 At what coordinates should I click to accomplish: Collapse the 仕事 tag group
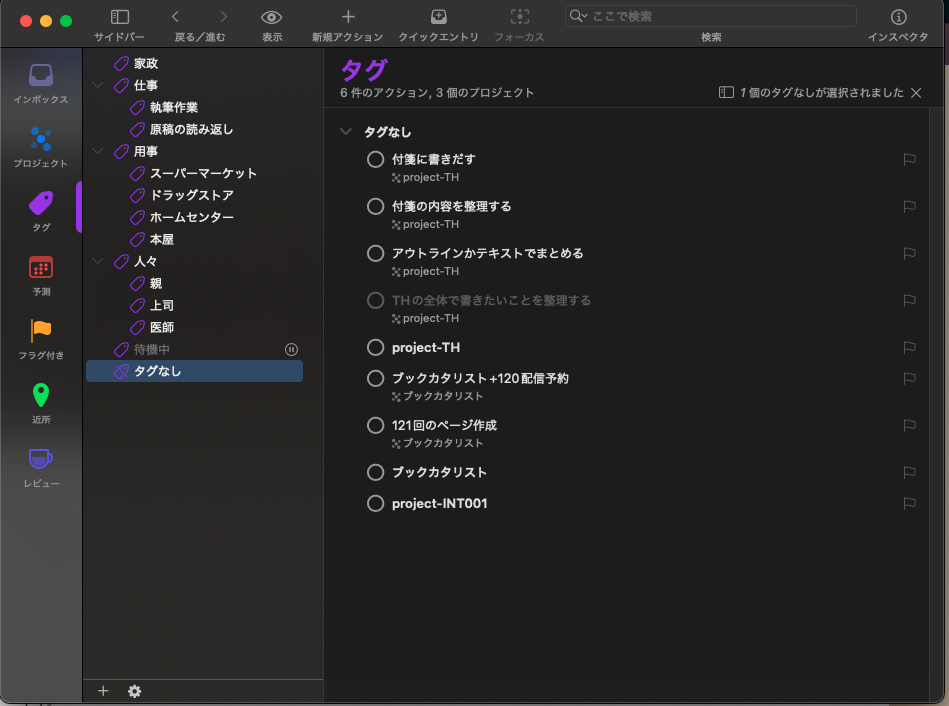pos(97,85)
